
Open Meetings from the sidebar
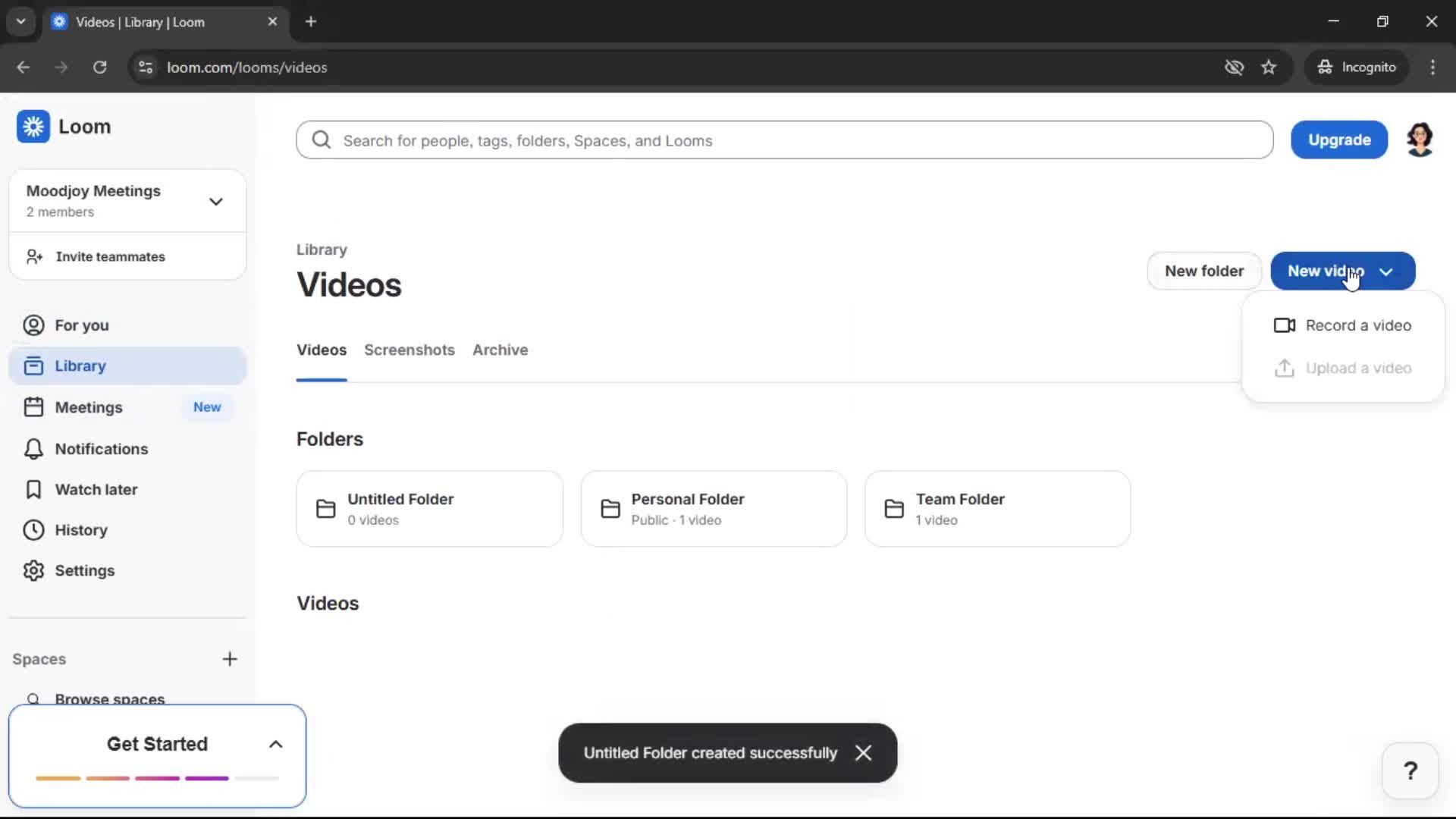(x=89, y=407)
